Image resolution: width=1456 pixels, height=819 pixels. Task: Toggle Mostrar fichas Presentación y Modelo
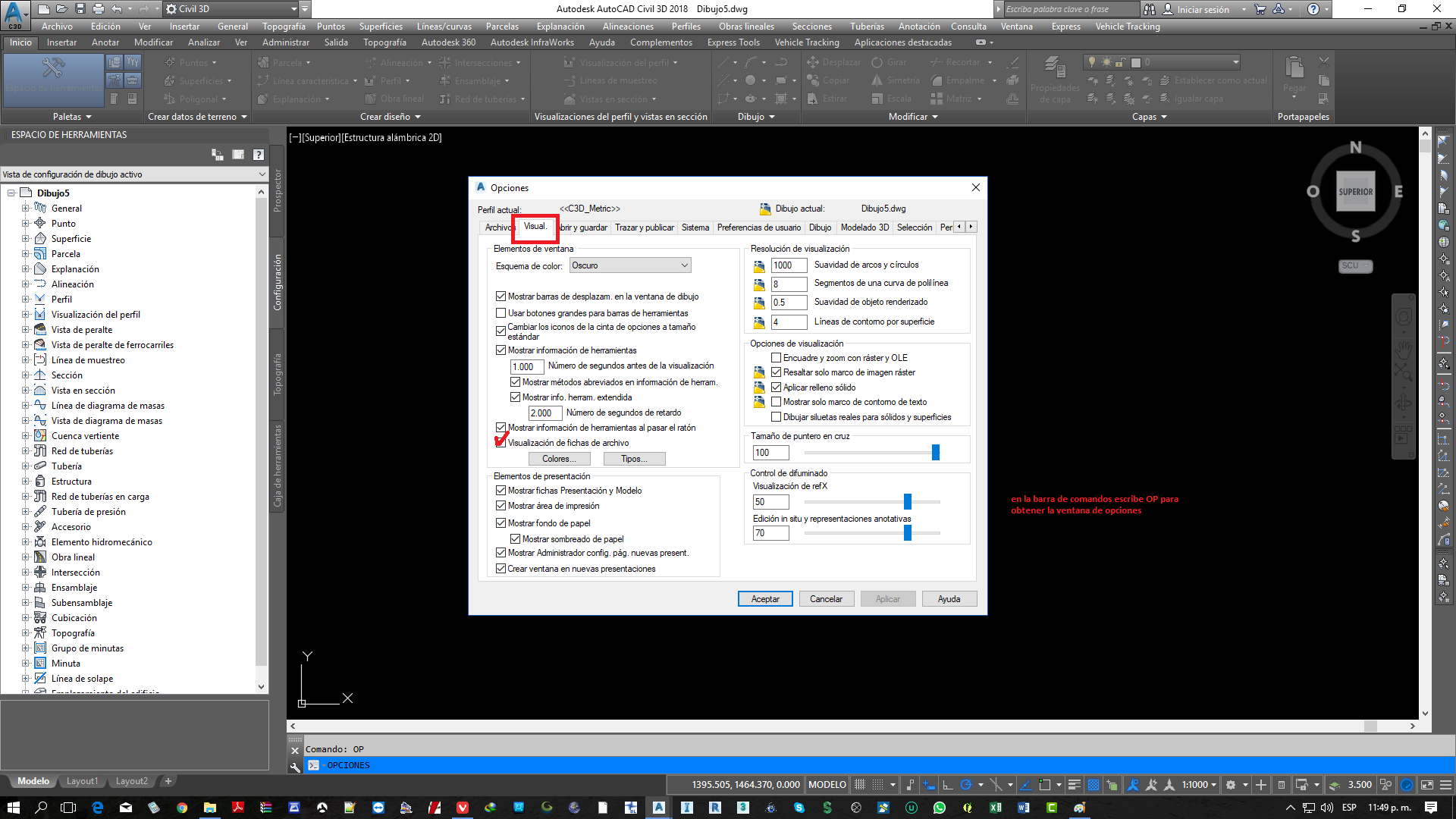pos(500,491)
